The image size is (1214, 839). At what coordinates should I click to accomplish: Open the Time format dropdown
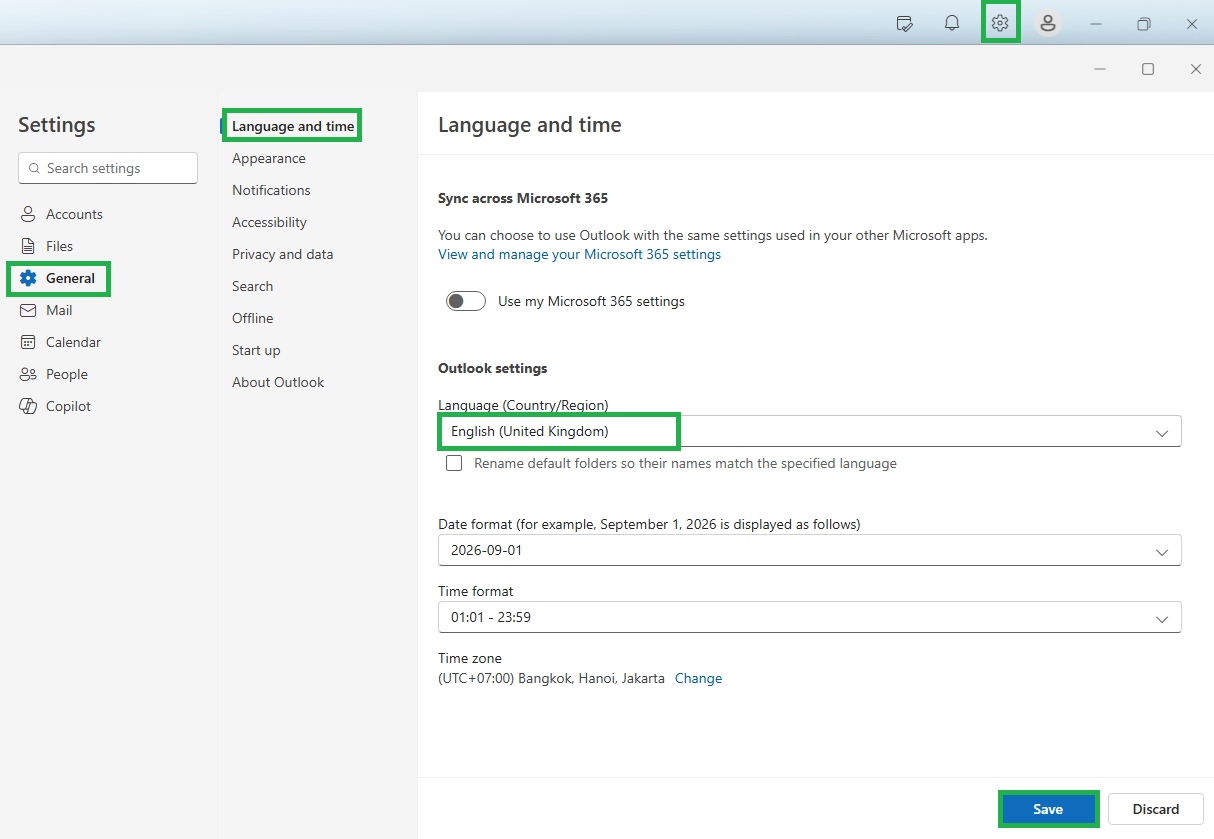point(810,617)
